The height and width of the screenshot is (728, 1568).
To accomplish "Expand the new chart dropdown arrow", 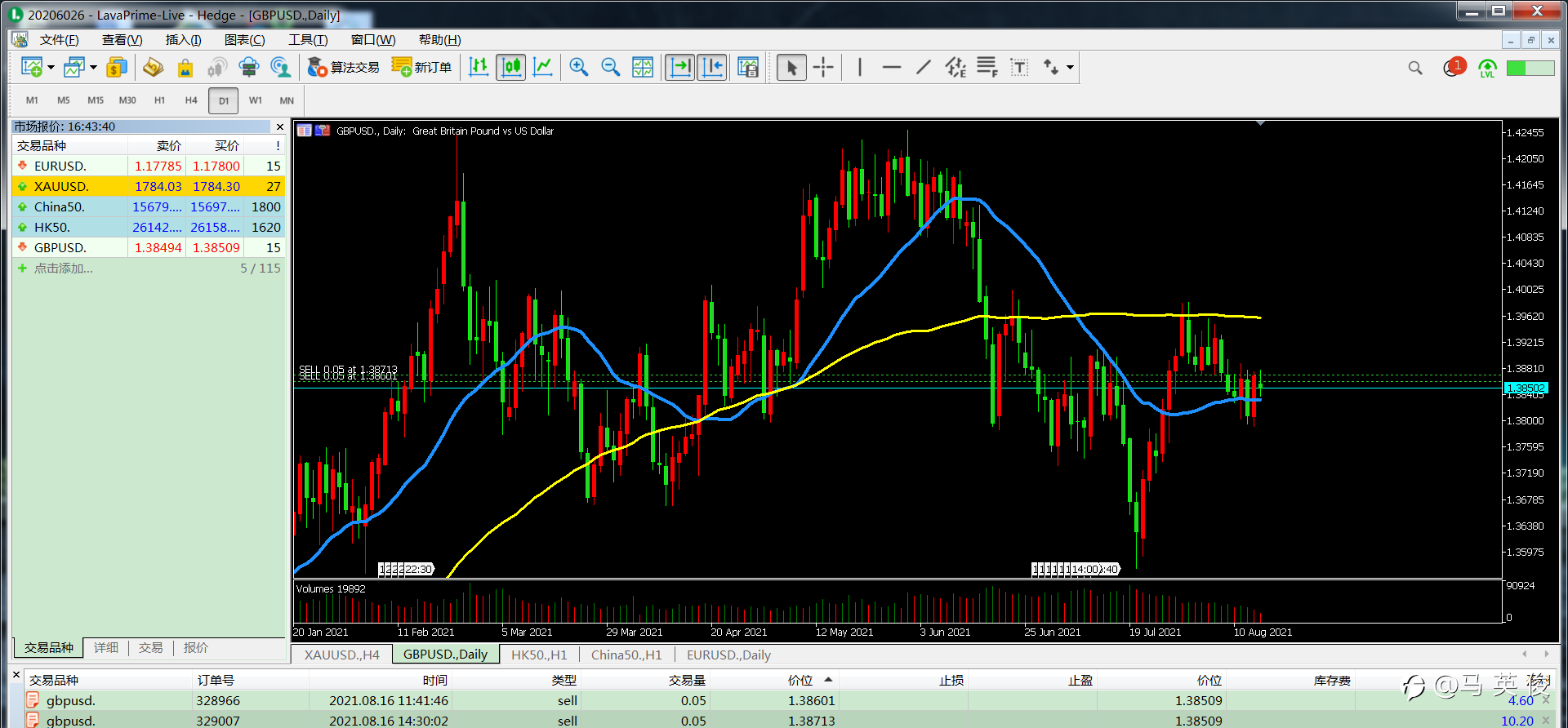I will click(x=51, y=68).
